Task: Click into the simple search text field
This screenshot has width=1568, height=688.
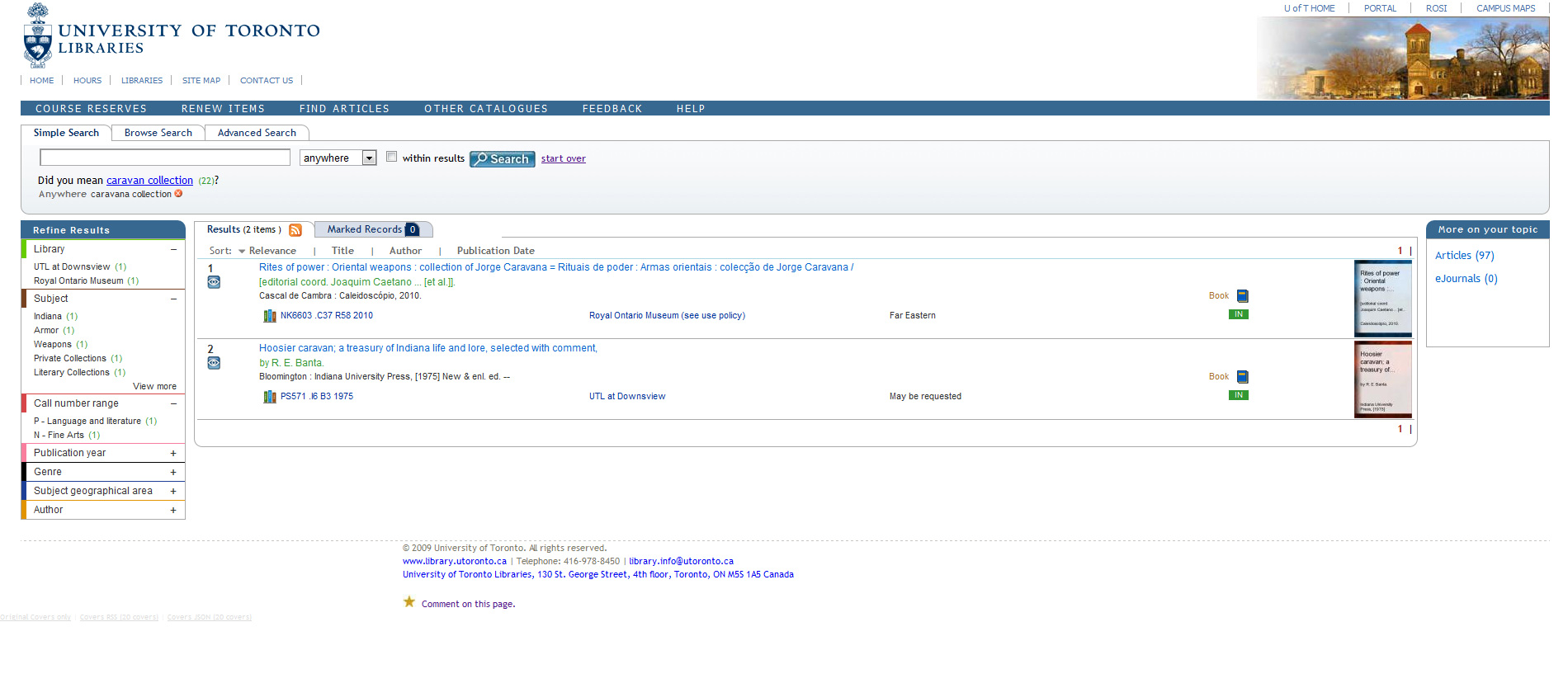Action: click(x=165, y=158)
